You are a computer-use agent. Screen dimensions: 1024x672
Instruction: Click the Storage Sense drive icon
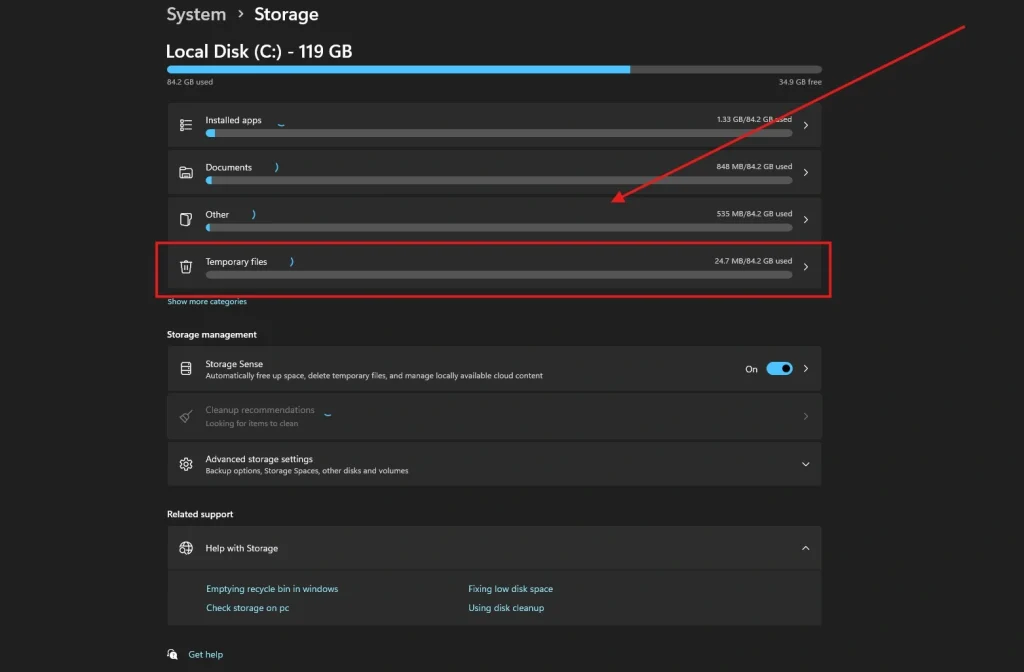coord(186,369)
